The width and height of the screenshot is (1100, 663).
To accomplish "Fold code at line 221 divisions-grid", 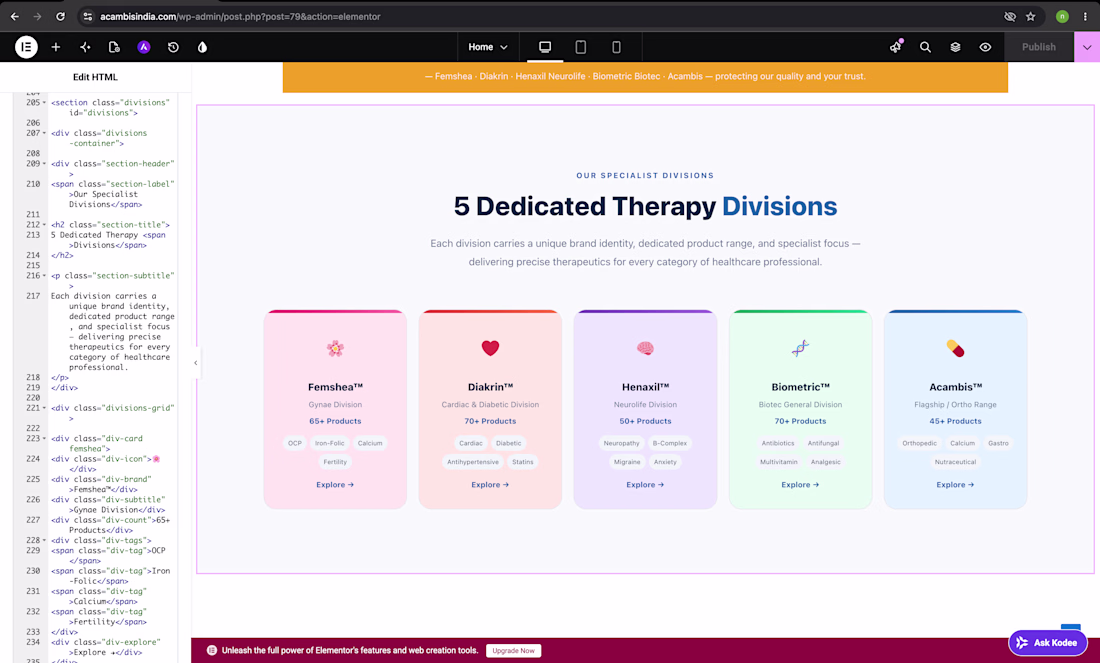I will click(x=44, y=408).
